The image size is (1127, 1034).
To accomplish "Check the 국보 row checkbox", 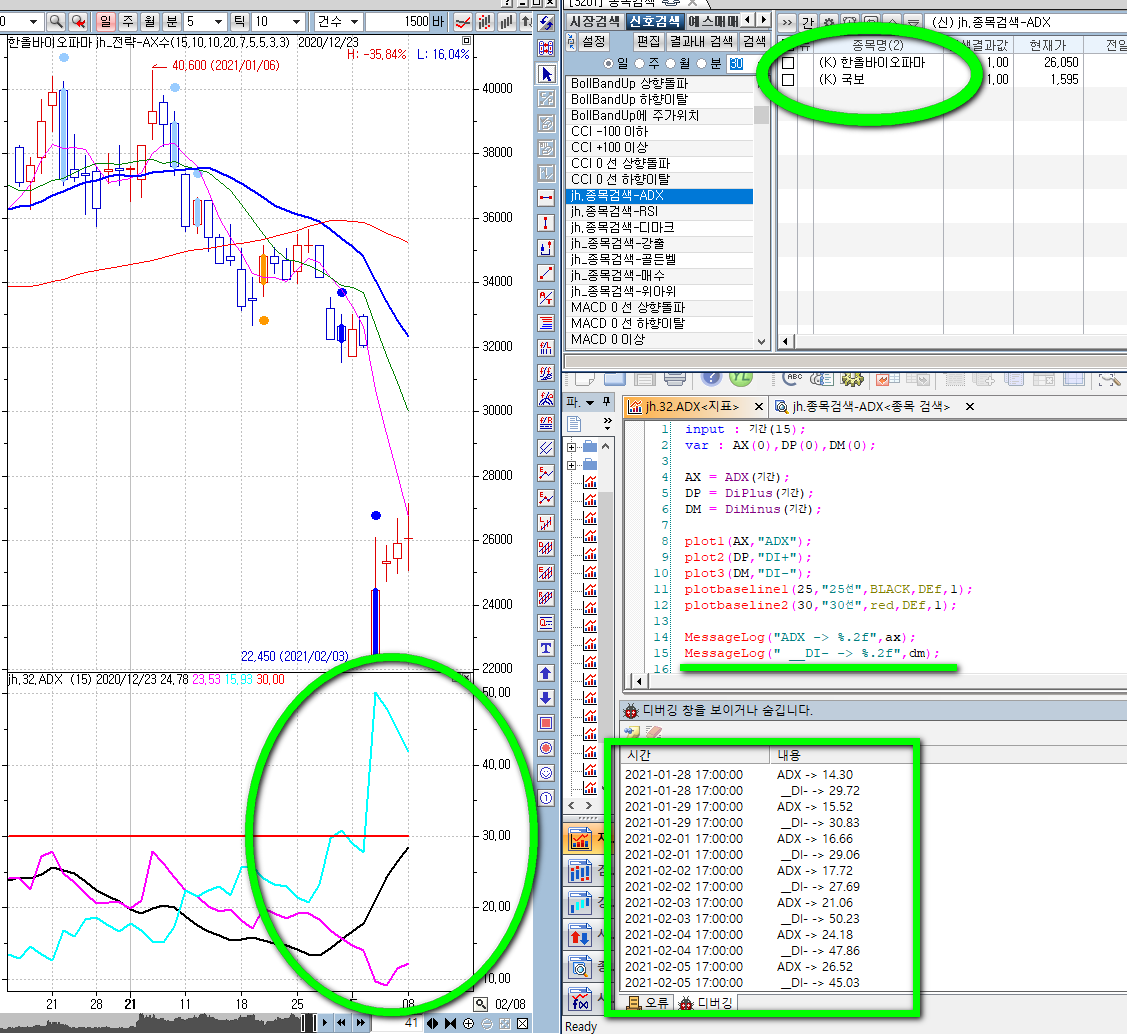I will coord(788,79).
